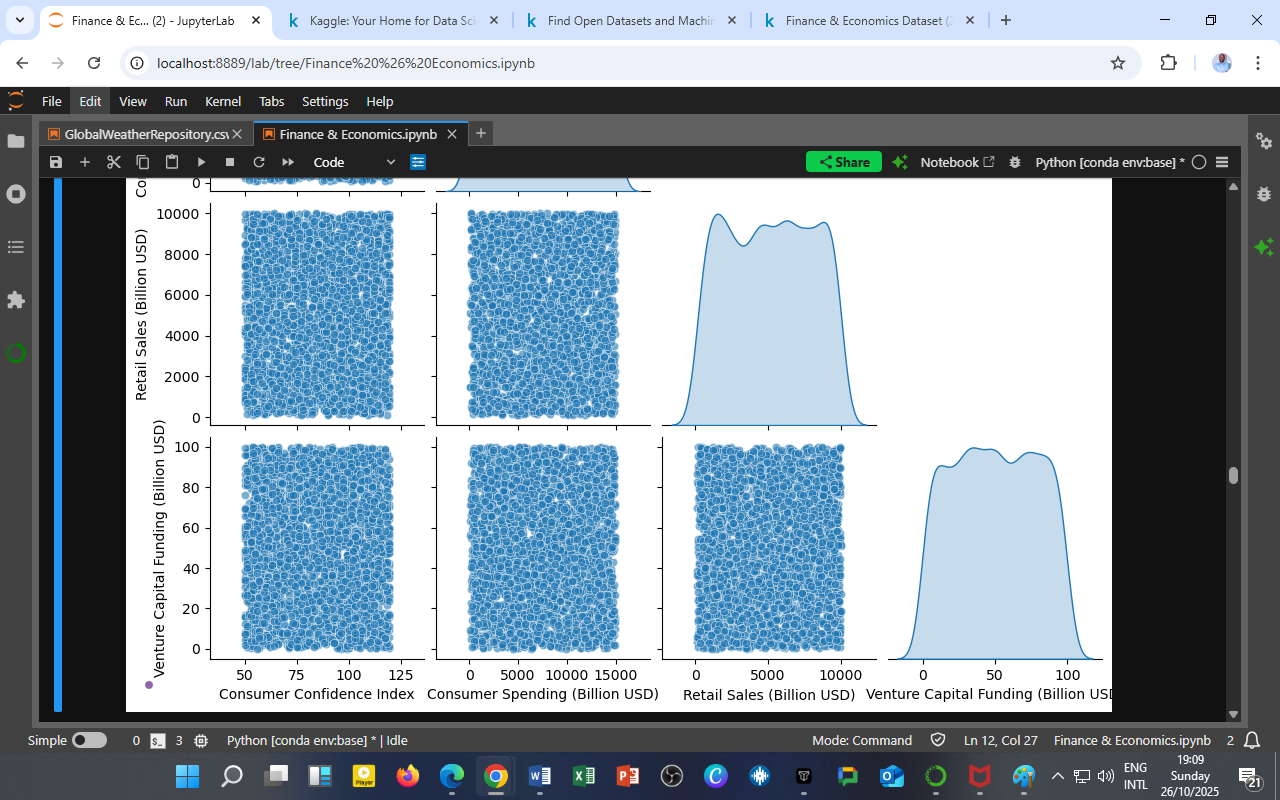1280x800 pixels.
Task: Click the green Share button
Action: (843, 161)
